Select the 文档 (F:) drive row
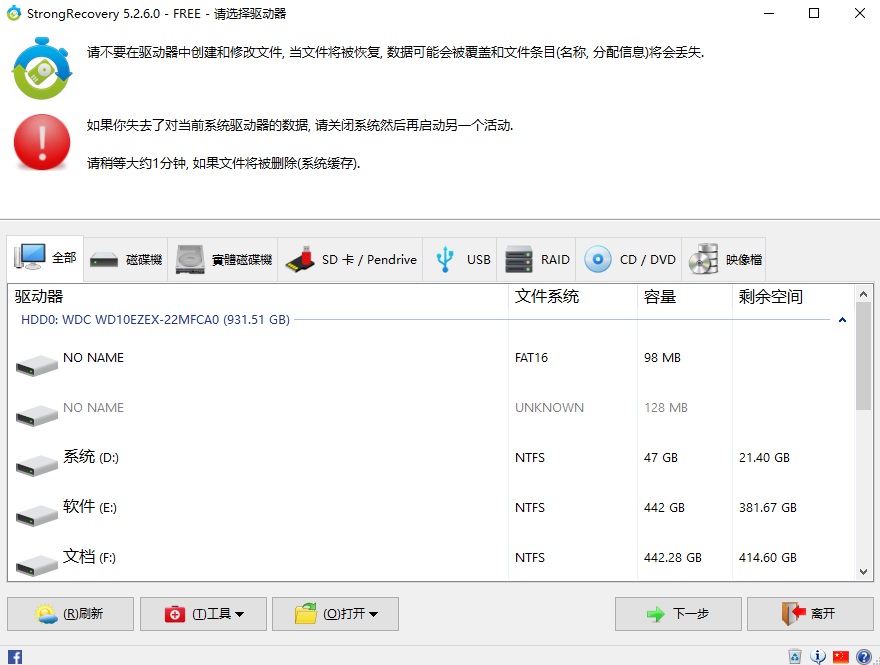Viewport: 880px width, 665px height. point(432,557)
